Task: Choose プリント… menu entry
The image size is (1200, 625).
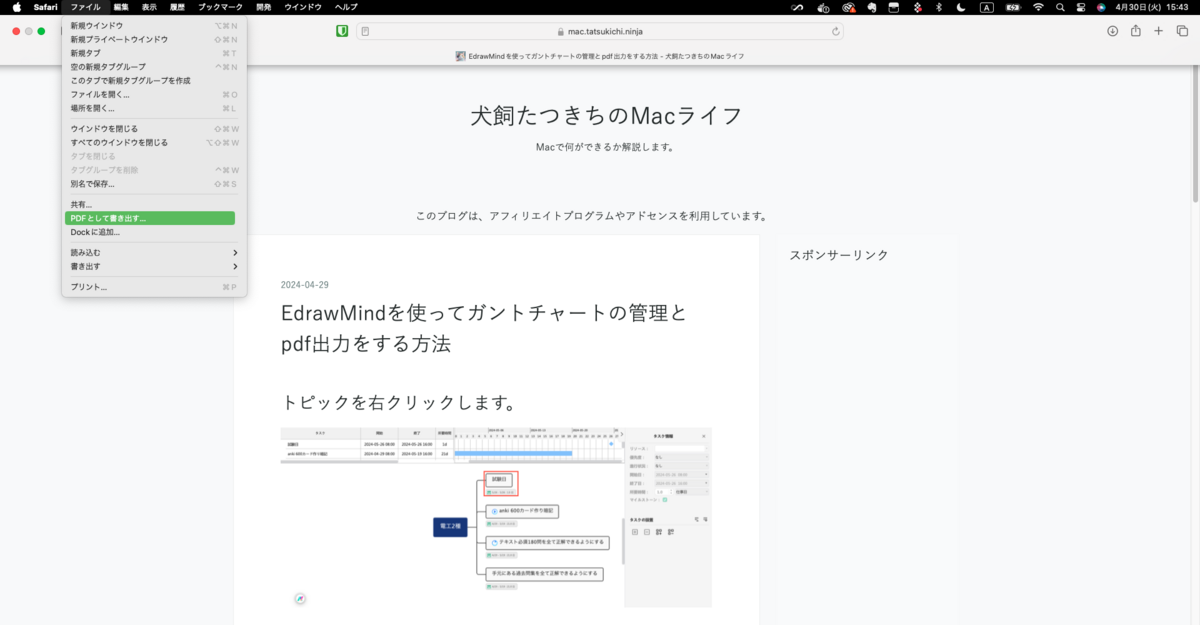Action: pos(154,287)
